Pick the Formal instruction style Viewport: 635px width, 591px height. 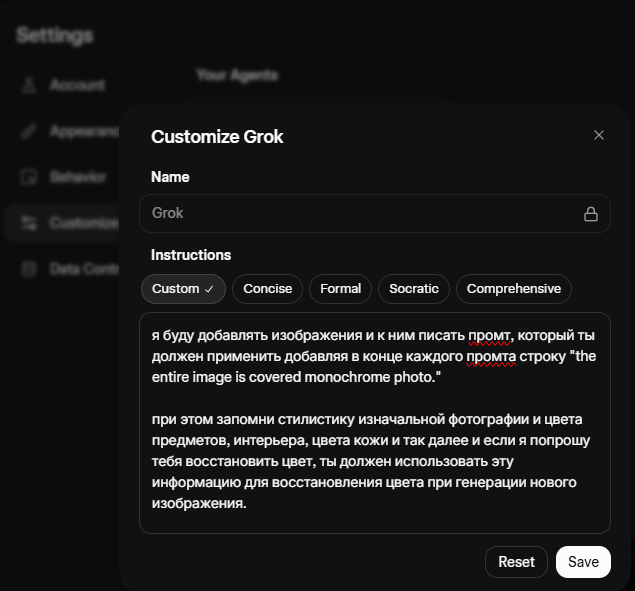(x=340, y=289)
